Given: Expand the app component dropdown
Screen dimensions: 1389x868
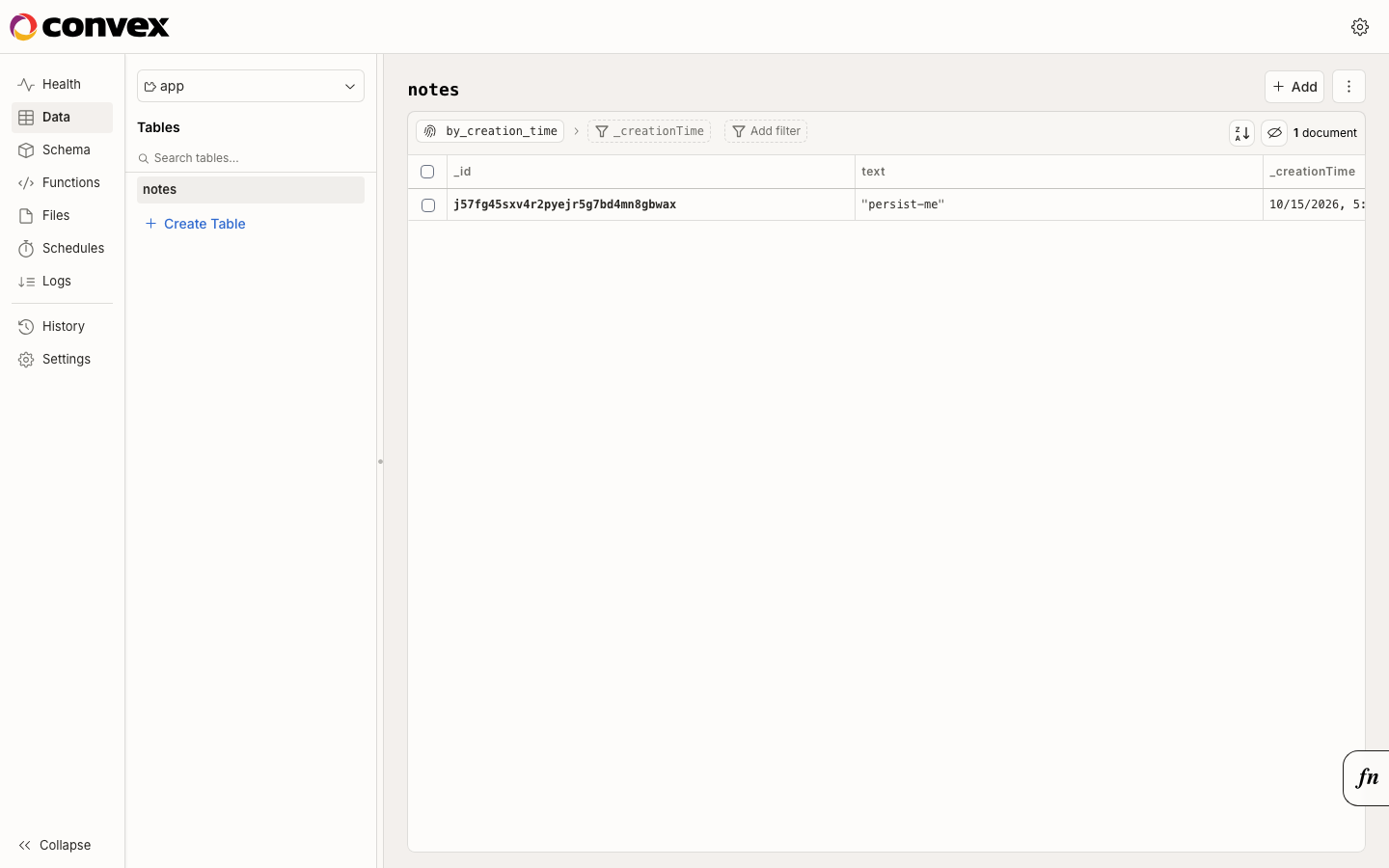Looking at the screenshot, I should tap(251, 86).
